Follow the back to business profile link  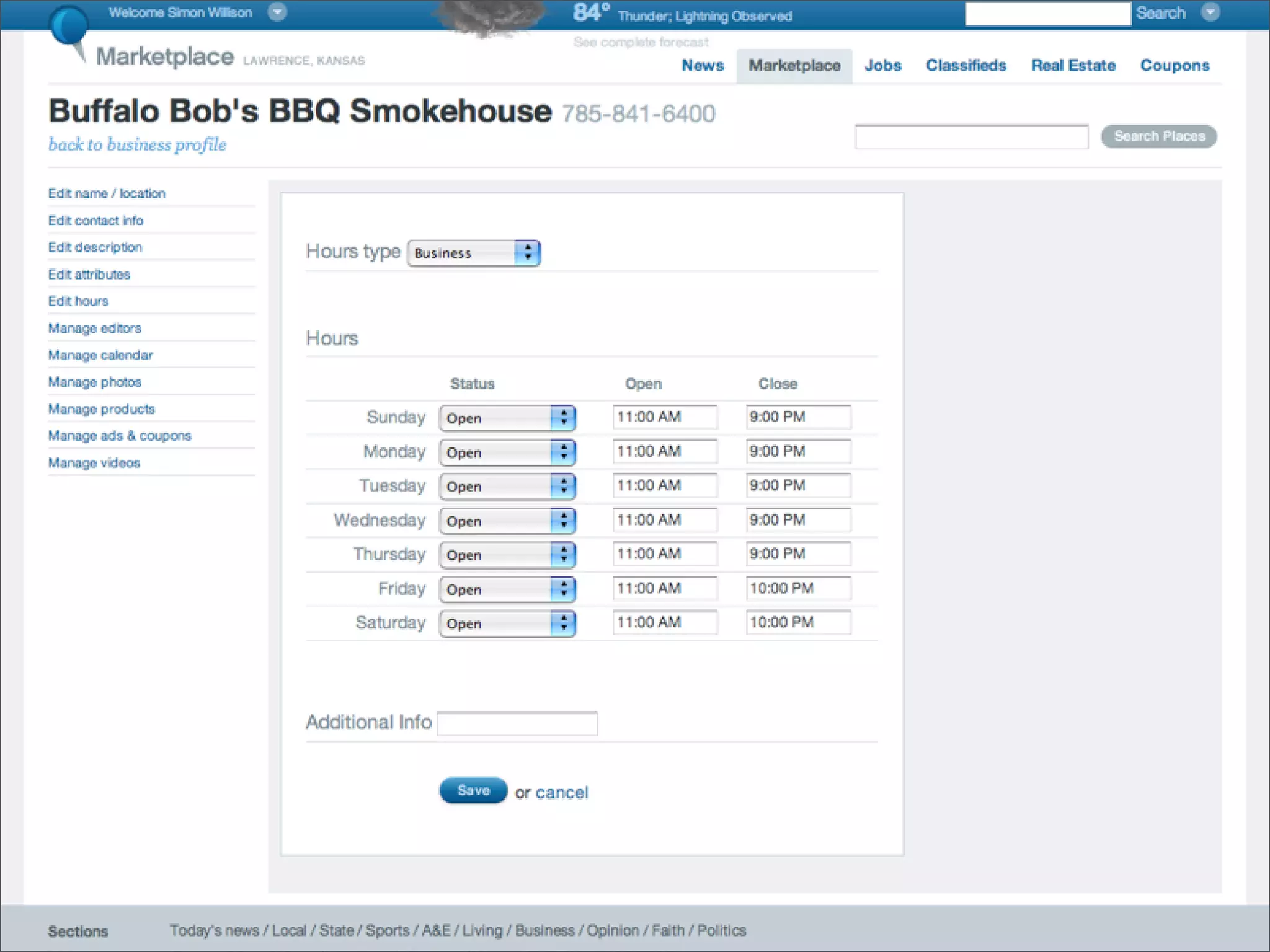pyautogui.click(x=137, y=144)
